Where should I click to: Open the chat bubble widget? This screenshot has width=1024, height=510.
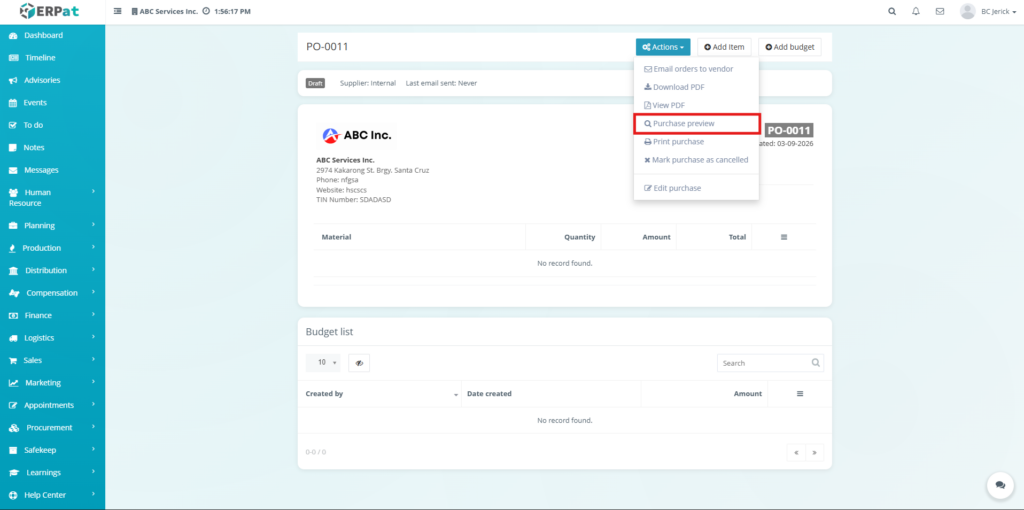pos(999,485)
